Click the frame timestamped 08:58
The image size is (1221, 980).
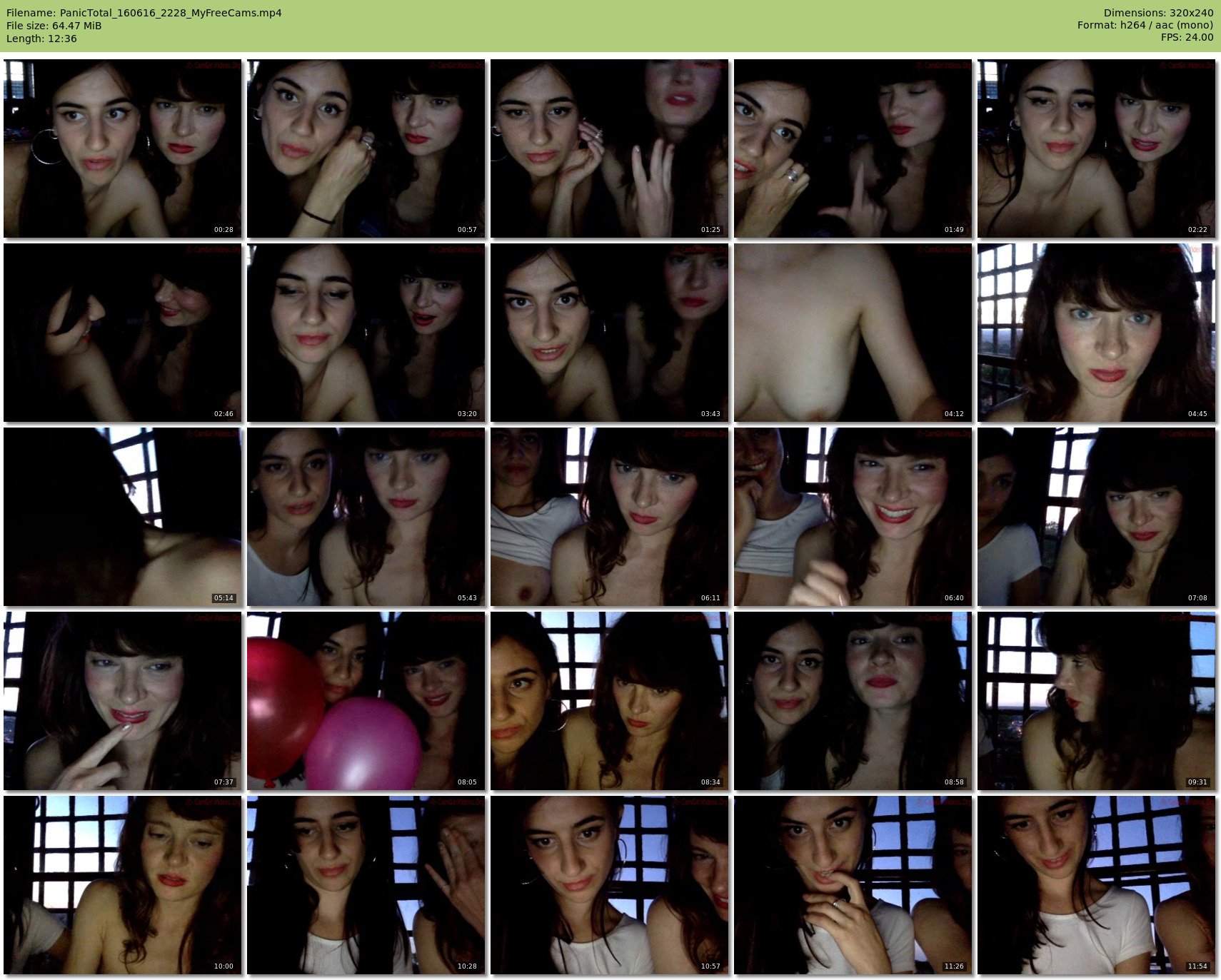click(x=853, y=701)
